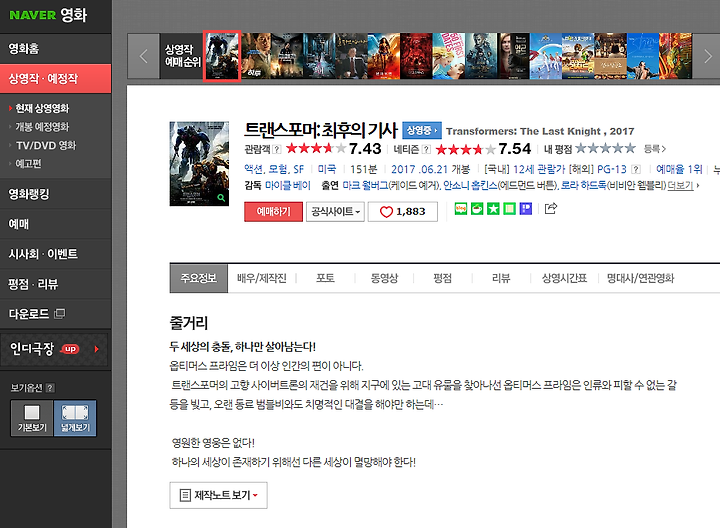Viewport: 720px width, 528px height.
Task: Click the PG-13 rating help icon
Action: [x=636, y=169]
